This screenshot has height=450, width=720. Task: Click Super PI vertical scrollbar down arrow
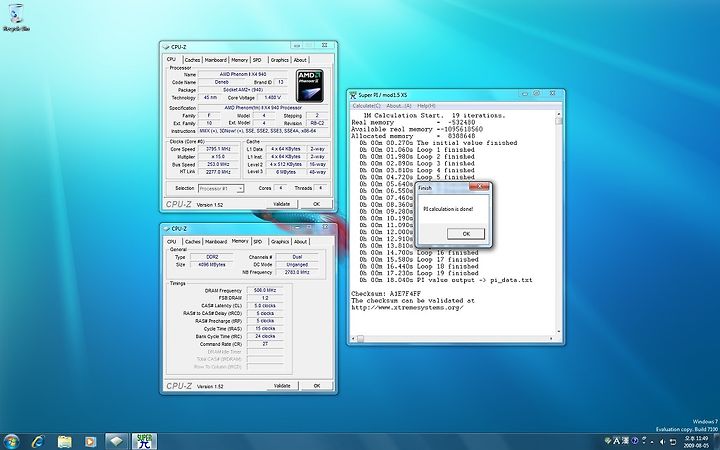[559, 332]
